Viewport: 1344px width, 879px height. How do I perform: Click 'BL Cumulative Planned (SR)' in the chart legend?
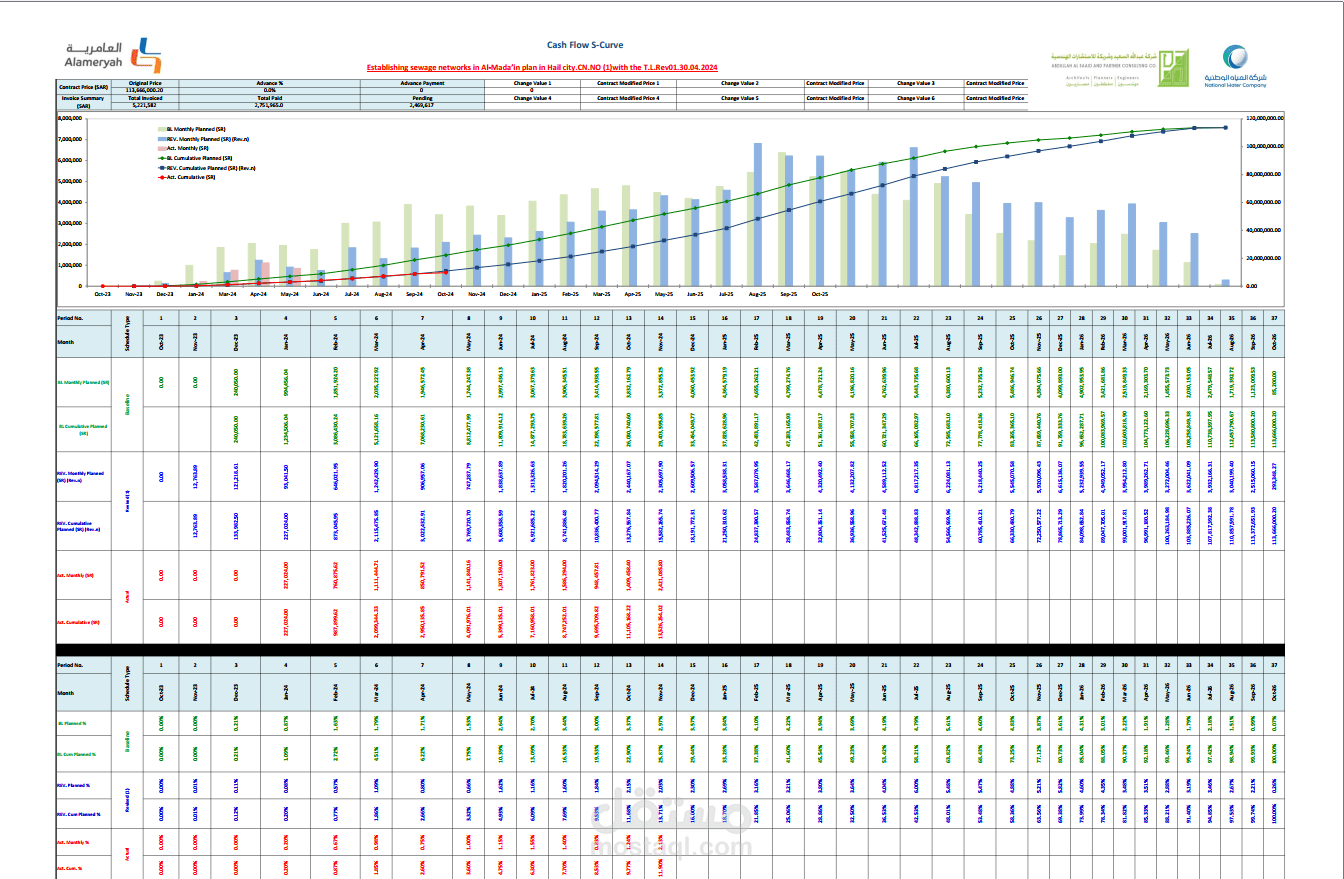click(194, 158)
